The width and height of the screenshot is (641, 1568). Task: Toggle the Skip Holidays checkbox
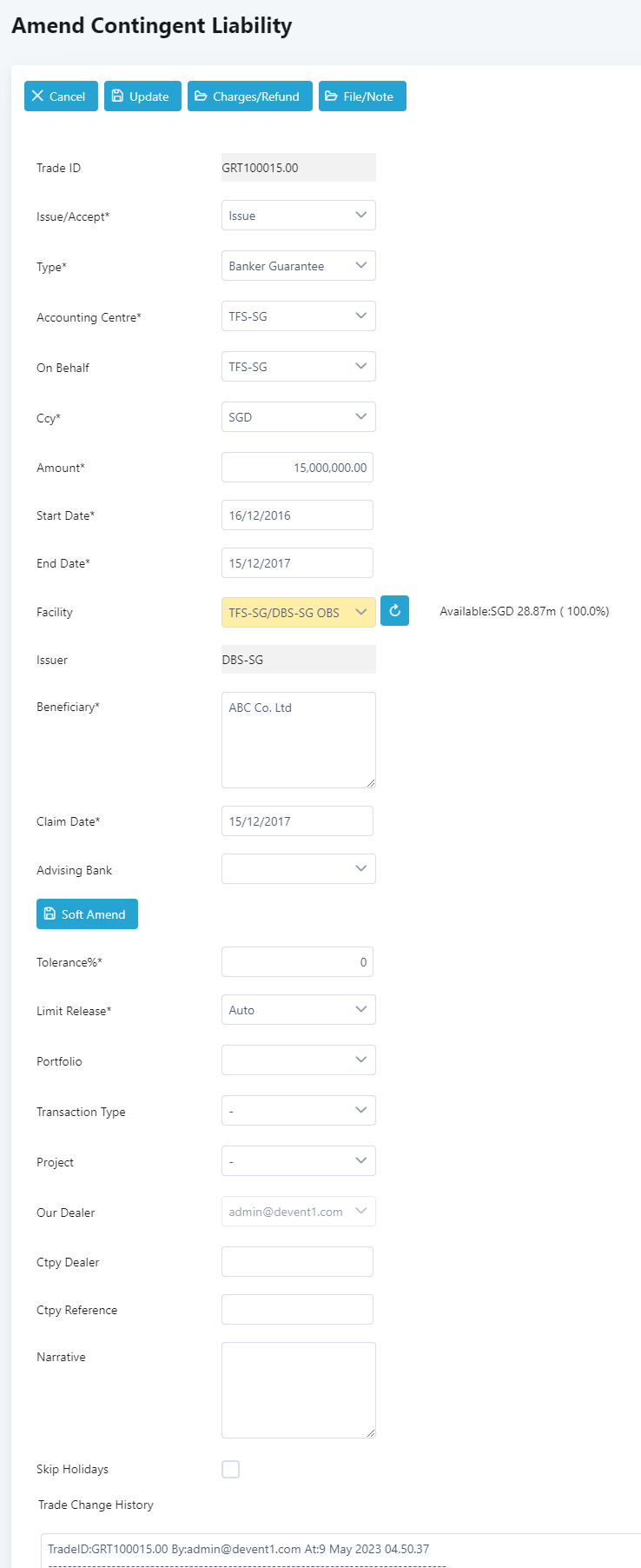[230, 1469]
